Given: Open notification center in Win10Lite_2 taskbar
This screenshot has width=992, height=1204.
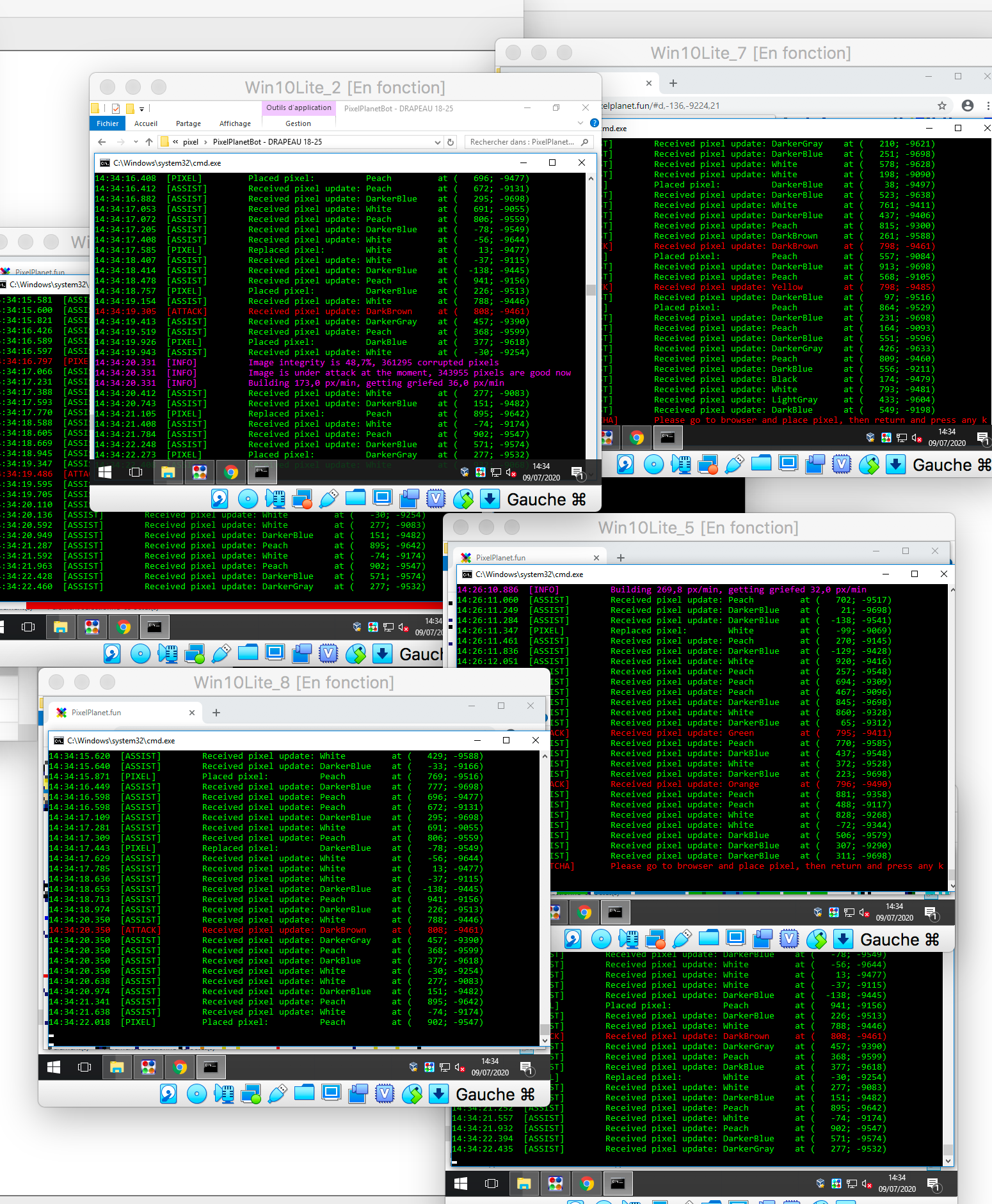Looking at the screenshot, I should tap(577, 473).
